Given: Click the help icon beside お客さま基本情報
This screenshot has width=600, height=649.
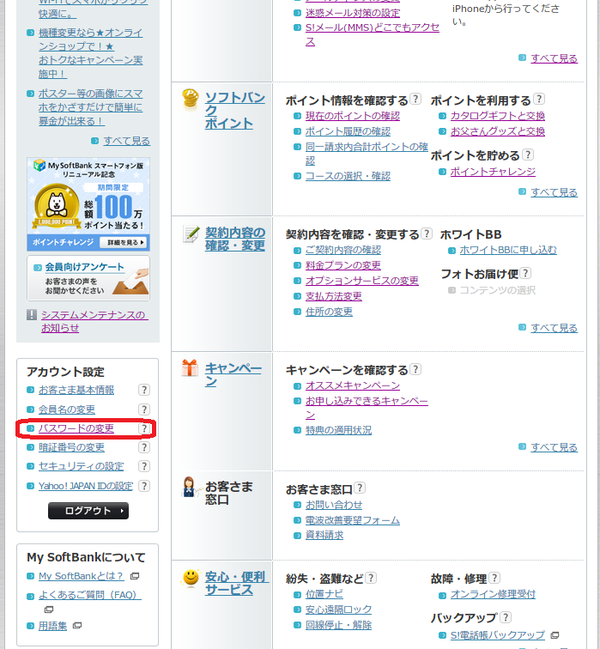Looking at the screenshot, I should point(144,390).
